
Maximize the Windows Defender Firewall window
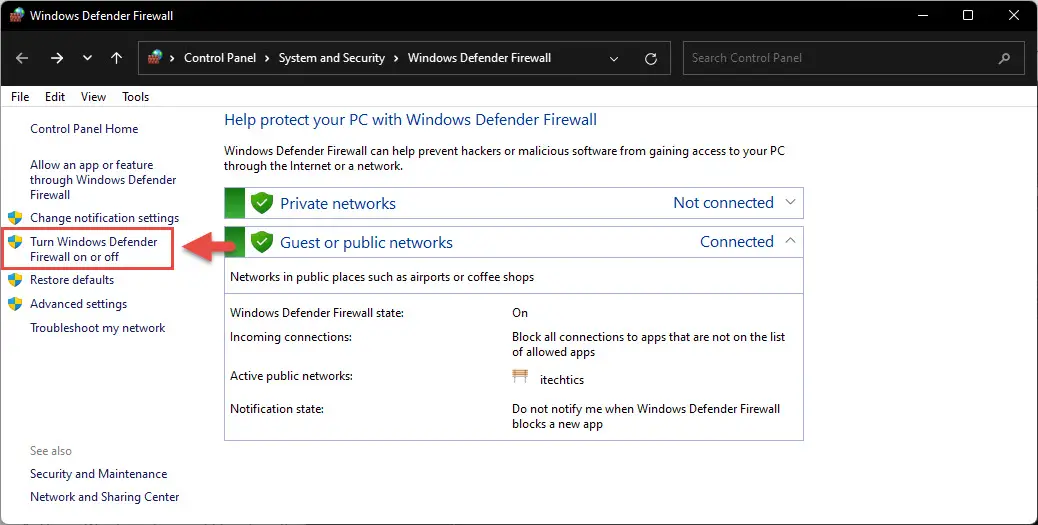(968, 15)
